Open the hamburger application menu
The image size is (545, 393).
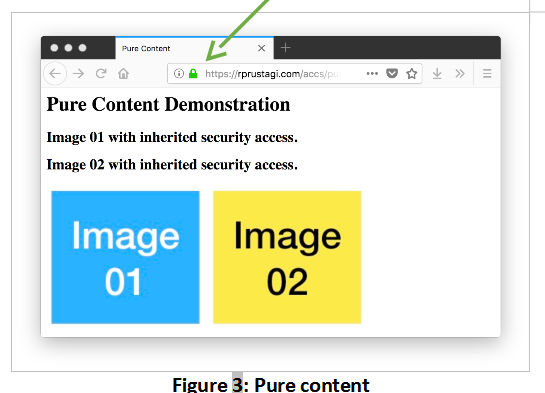[x=487, y=74]
